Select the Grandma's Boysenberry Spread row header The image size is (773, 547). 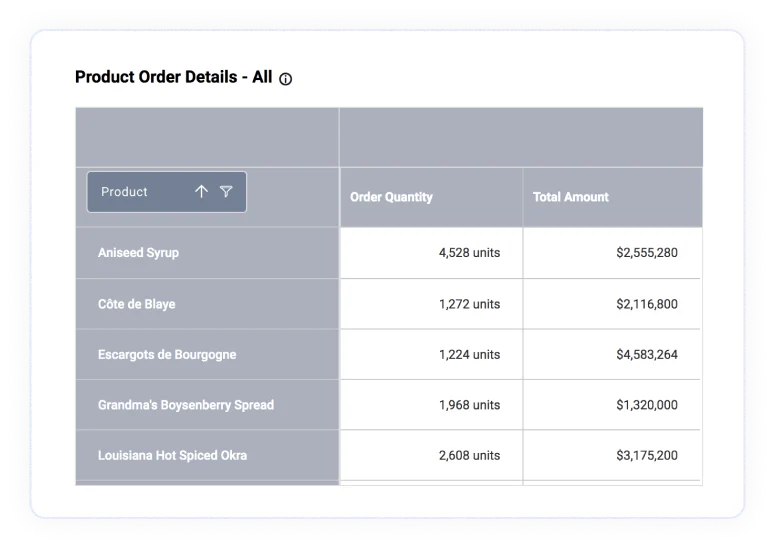[207, 405]
